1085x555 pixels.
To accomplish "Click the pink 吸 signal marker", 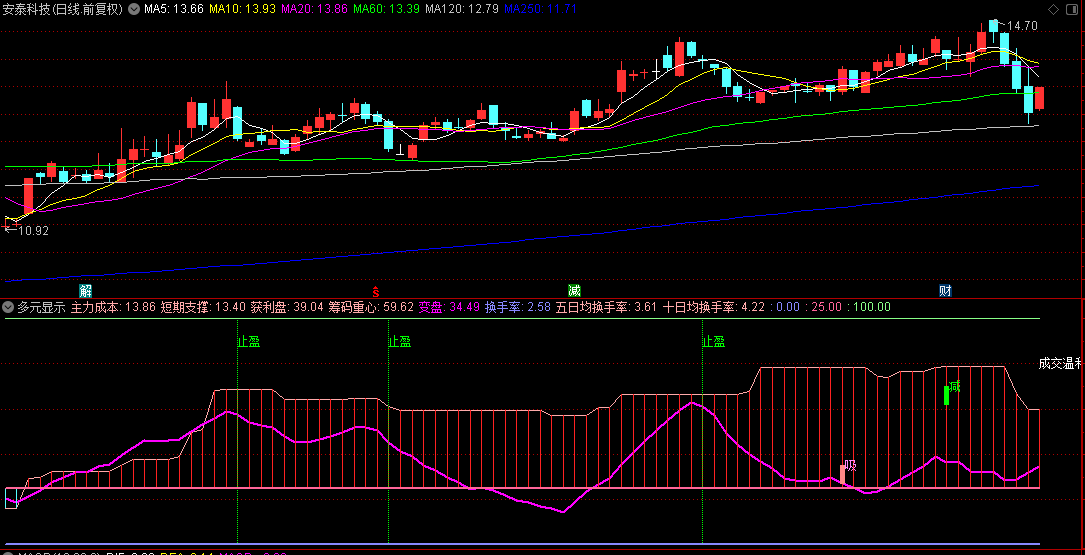I will pyautogui.click(x=849, y=466).
